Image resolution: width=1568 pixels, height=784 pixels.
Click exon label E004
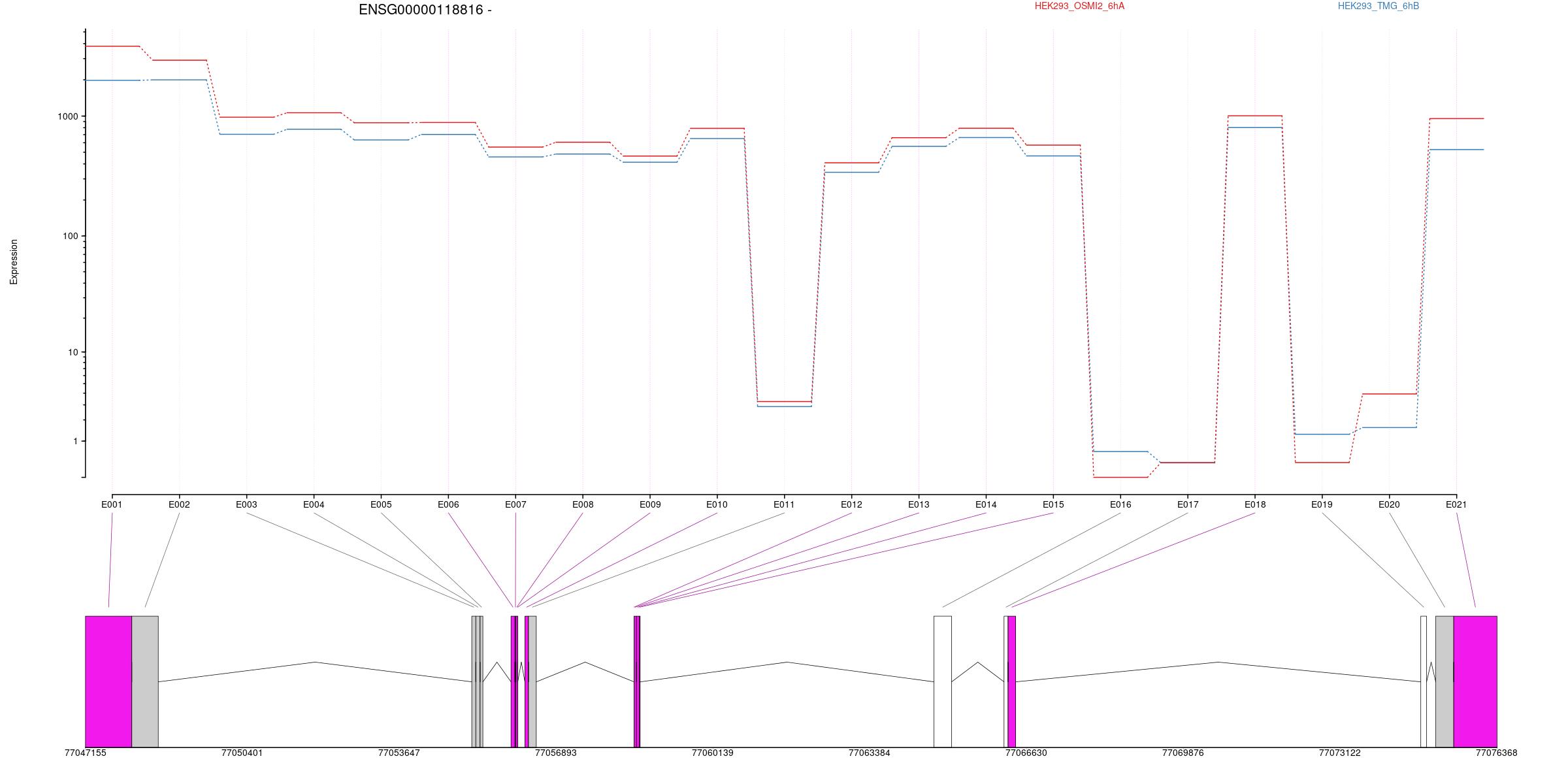[x=314, y=504]
